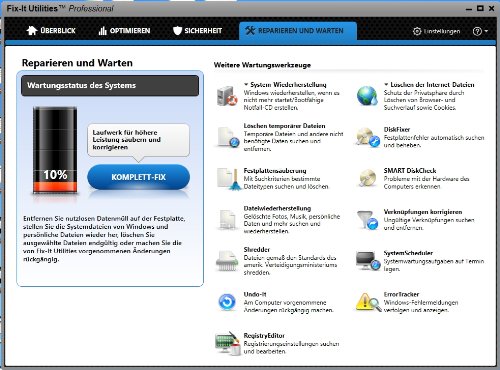Open the Shredder tool
This screenshot has width=500, height=370.
[x=257, y=250]
